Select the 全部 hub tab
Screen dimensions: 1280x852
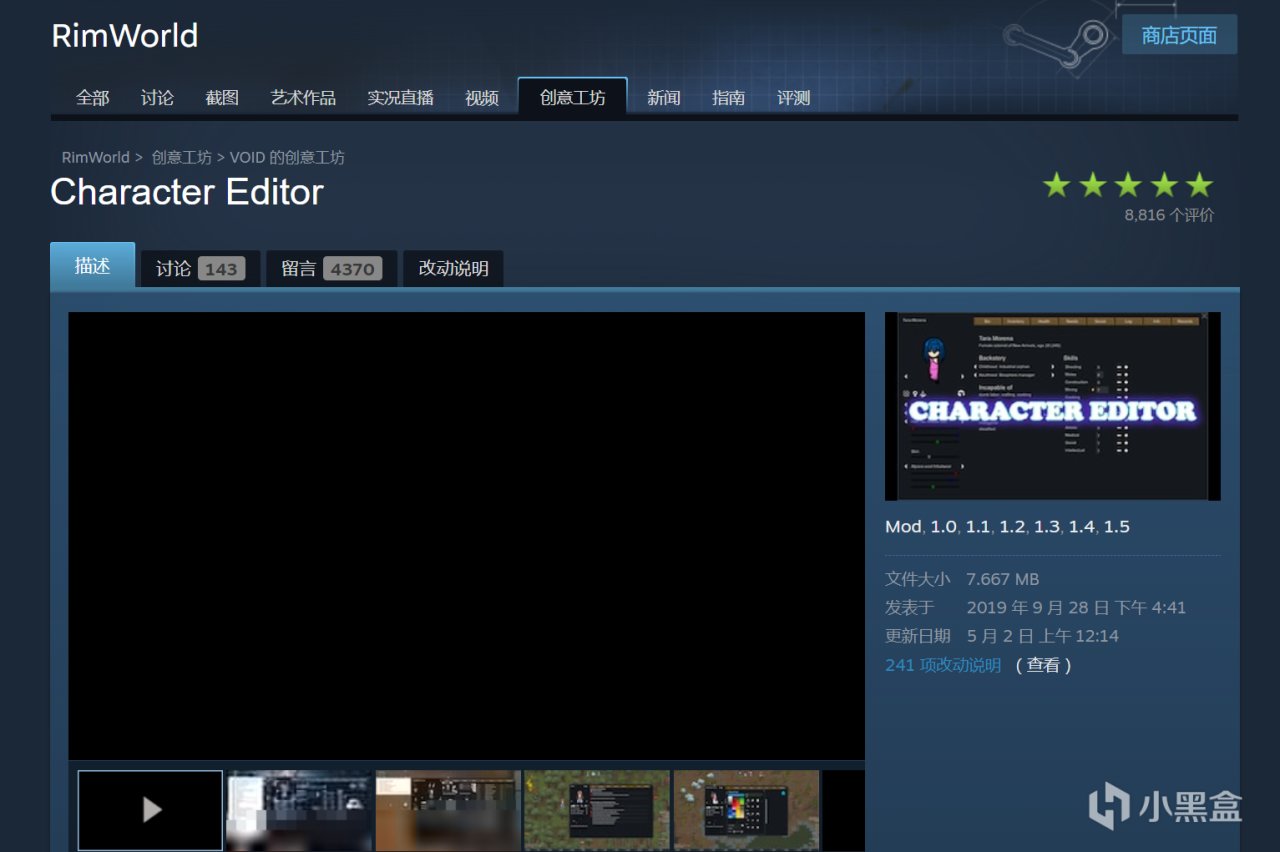[93, 98]
